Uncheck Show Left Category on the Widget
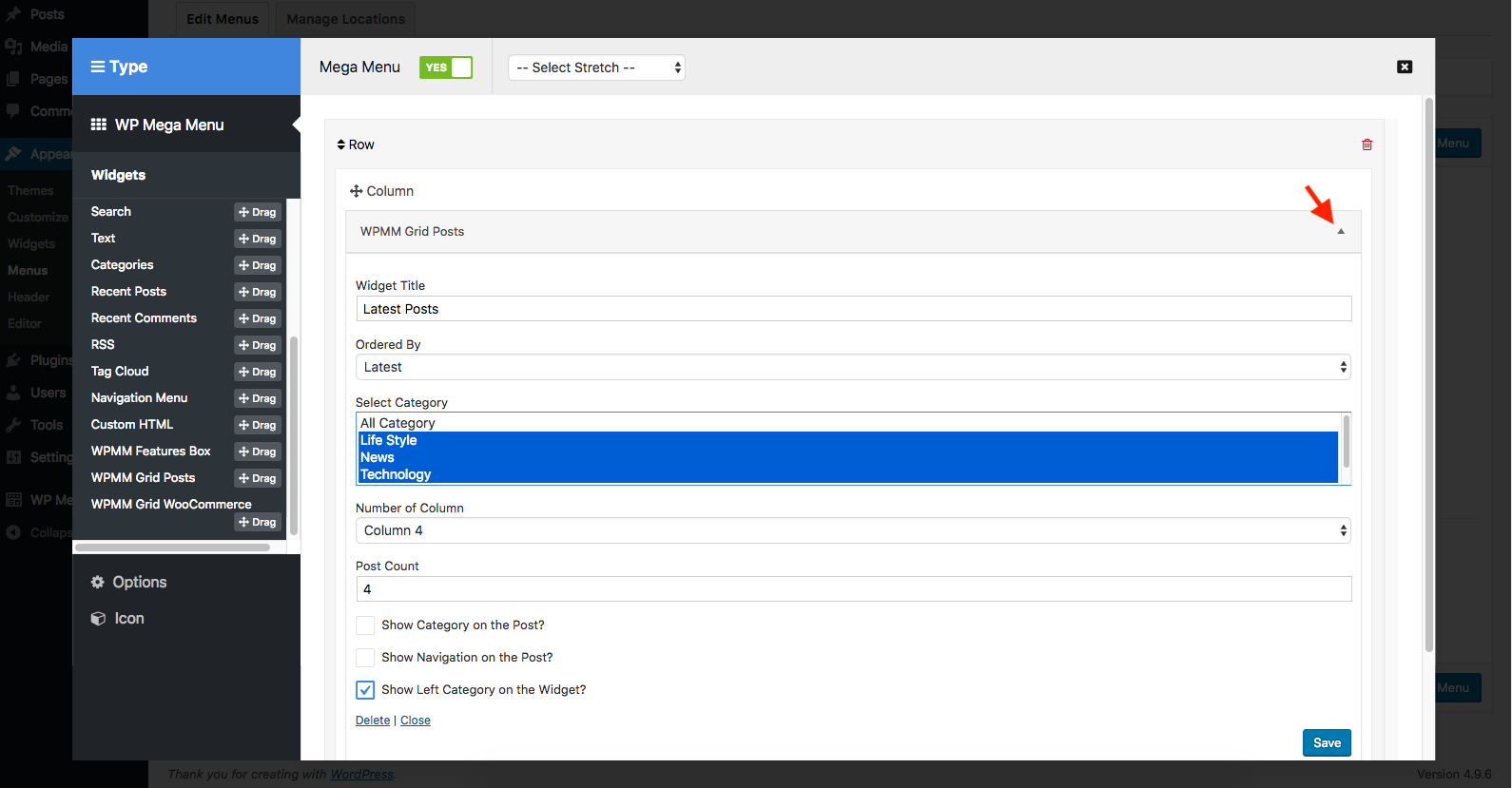This screenshot has width=1512, height=788. click(365, 690)
